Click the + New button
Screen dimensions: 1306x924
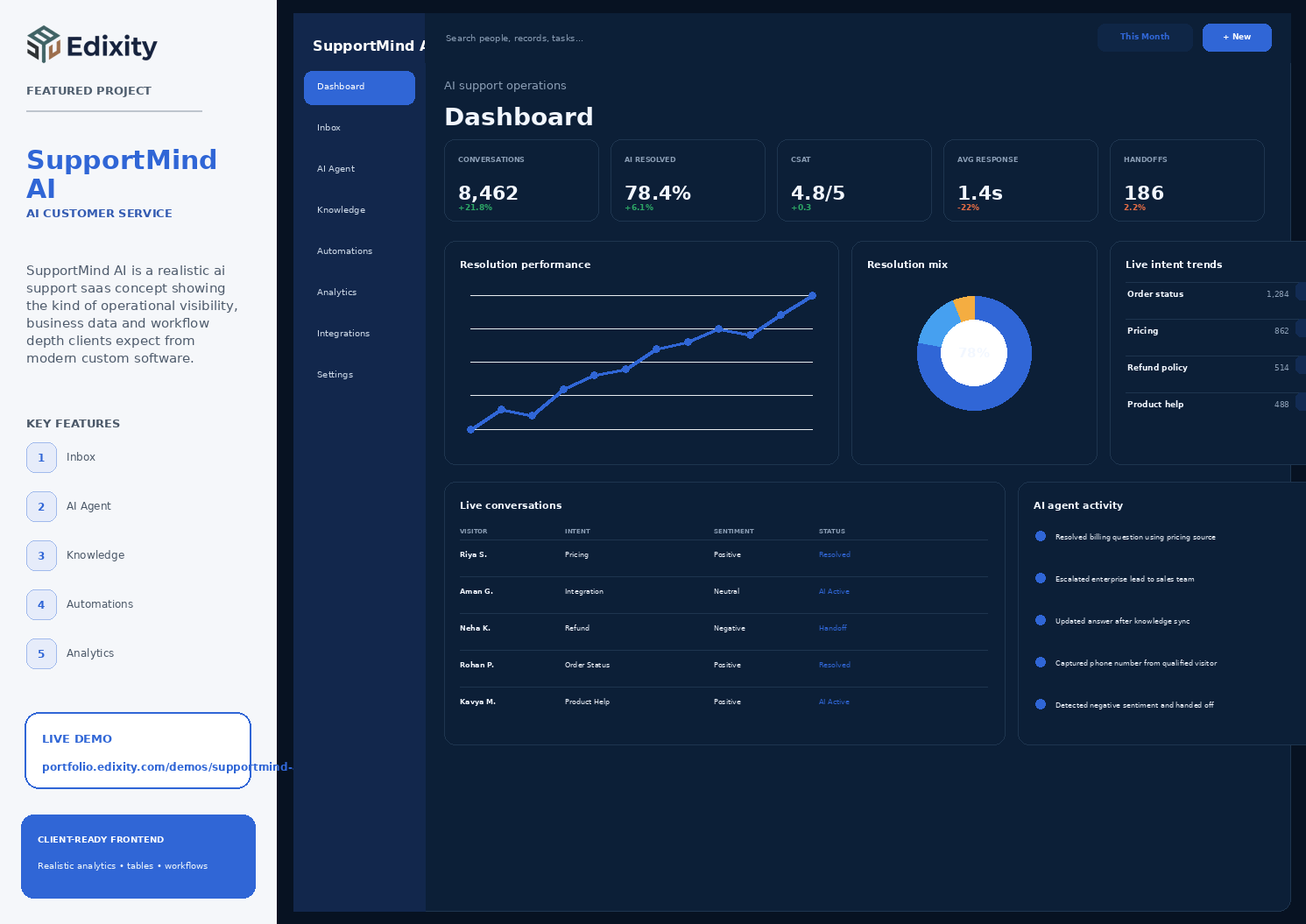tap(1237, 37)
